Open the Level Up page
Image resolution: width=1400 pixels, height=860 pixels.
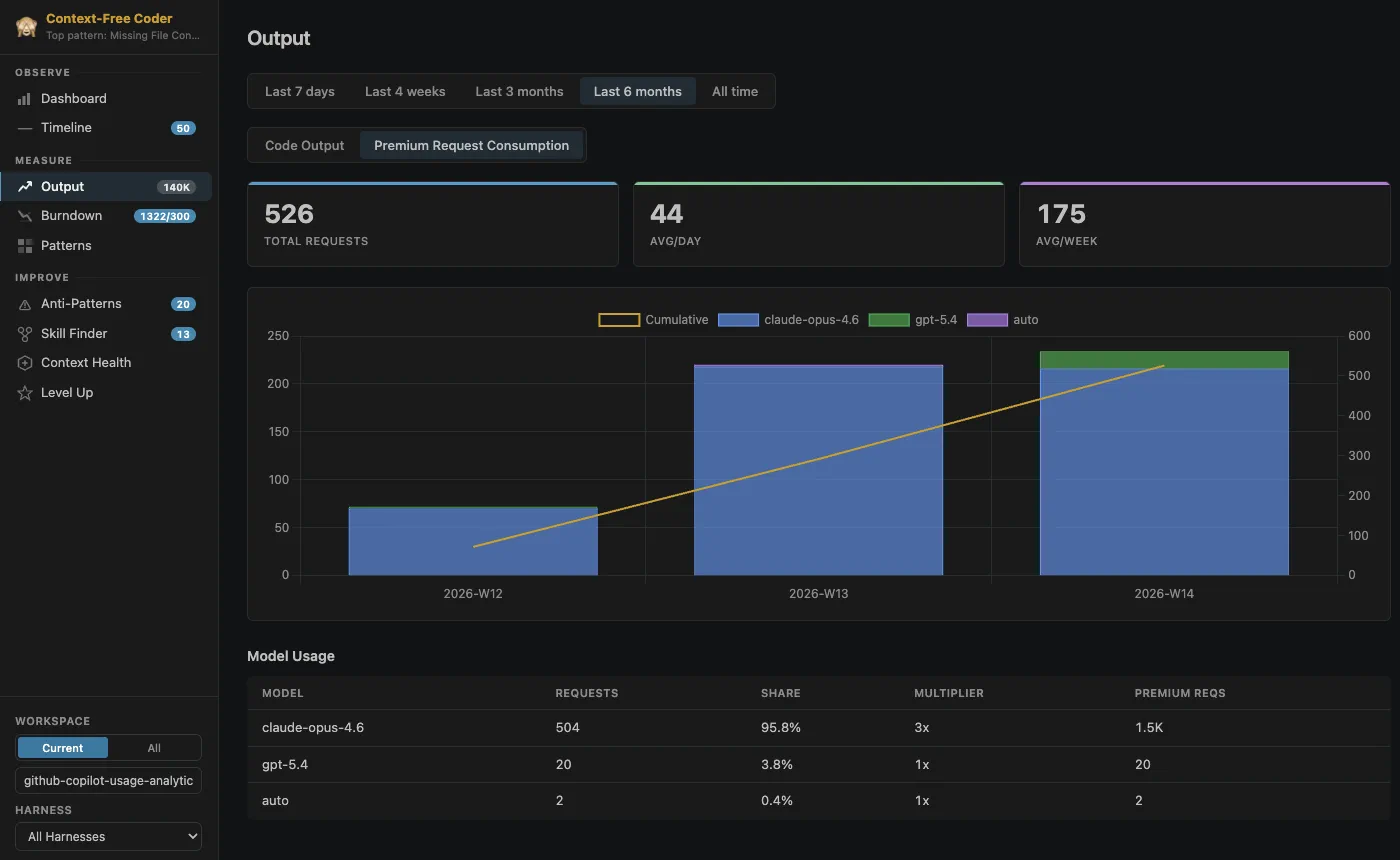(x=106, y=393)
